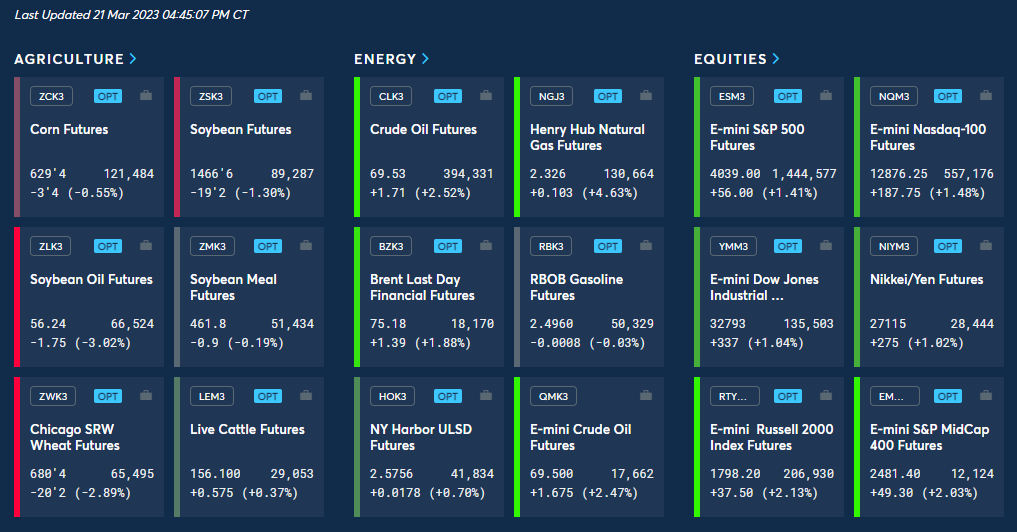Click the Crude Oil last price 69.53

tap(388, 174)
